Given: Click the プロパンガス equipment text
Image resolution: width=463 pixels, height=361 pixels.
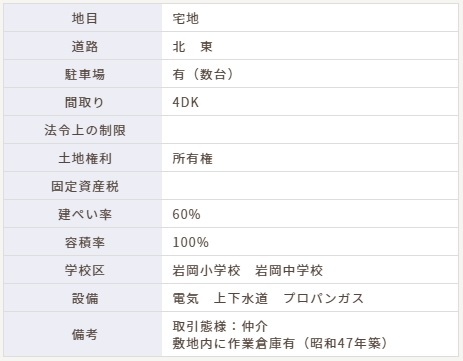Looking at the screenshot, I should [x=323, y=298].
